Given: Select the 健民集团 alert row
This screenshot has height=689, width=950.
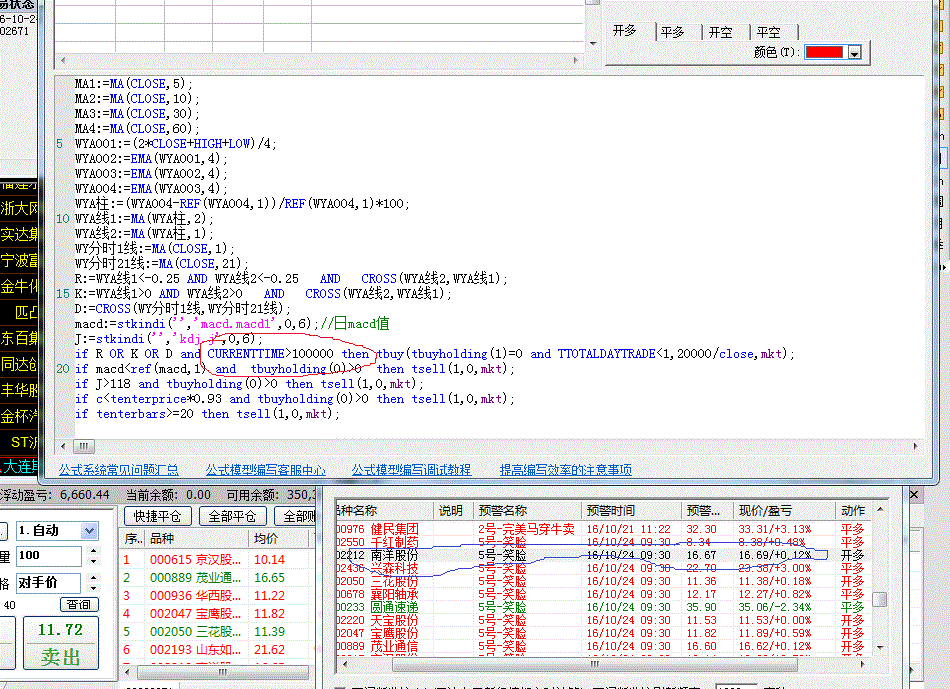Looking at the screenshot, I should 602,529.
